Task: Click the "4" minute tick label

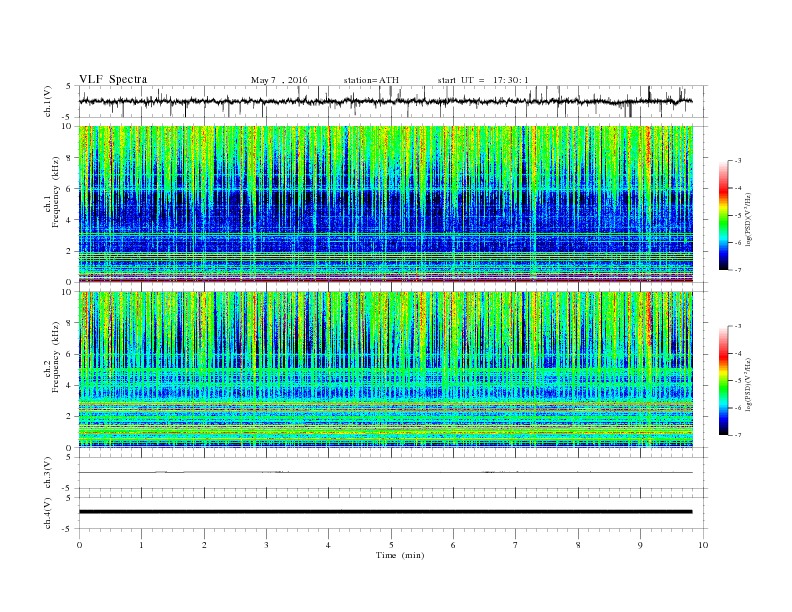Action: 328,545
